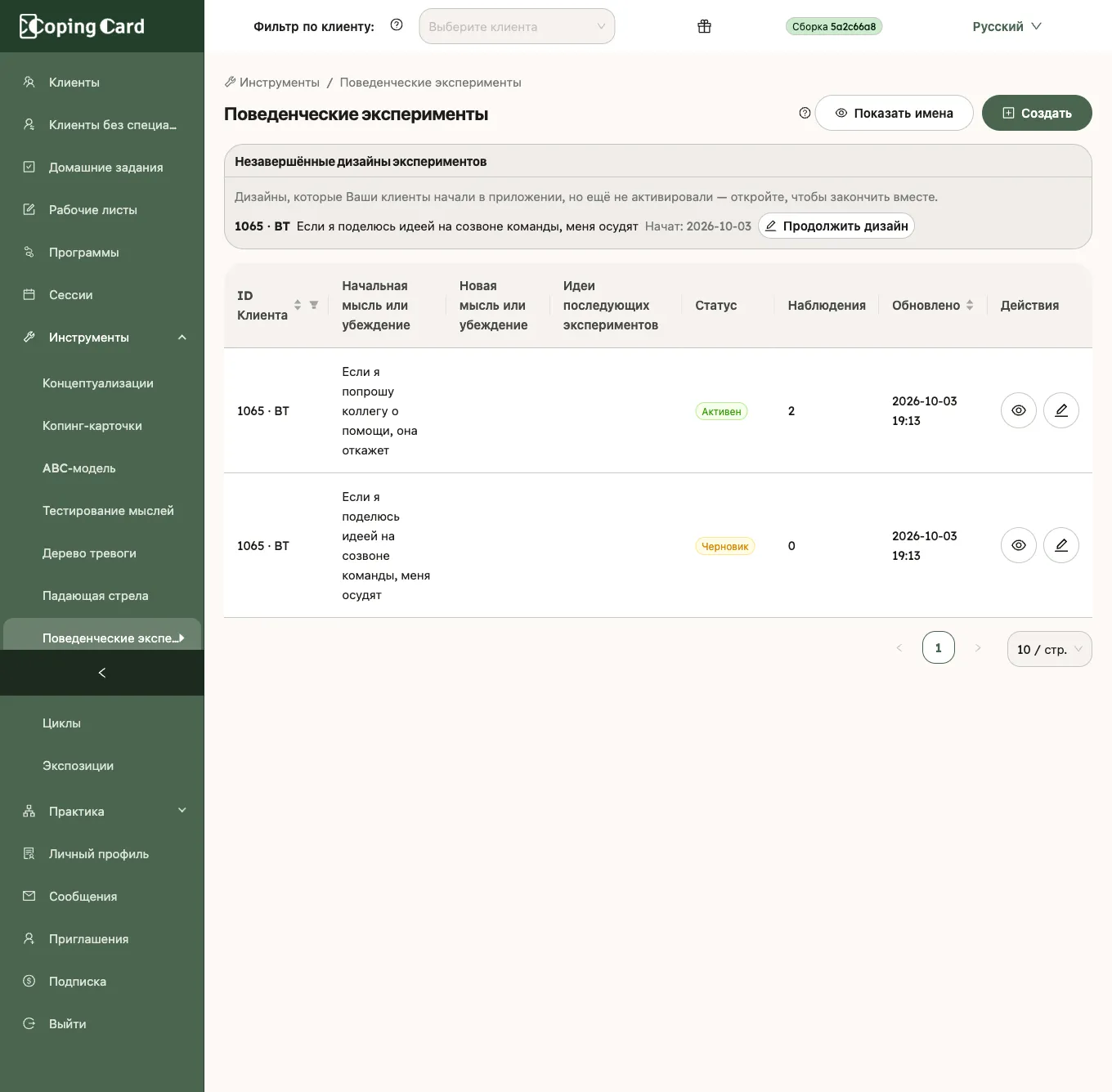Click help icon next to client filter
Viewport: 1112px width, 1092px height.
[x=397, y=25]
